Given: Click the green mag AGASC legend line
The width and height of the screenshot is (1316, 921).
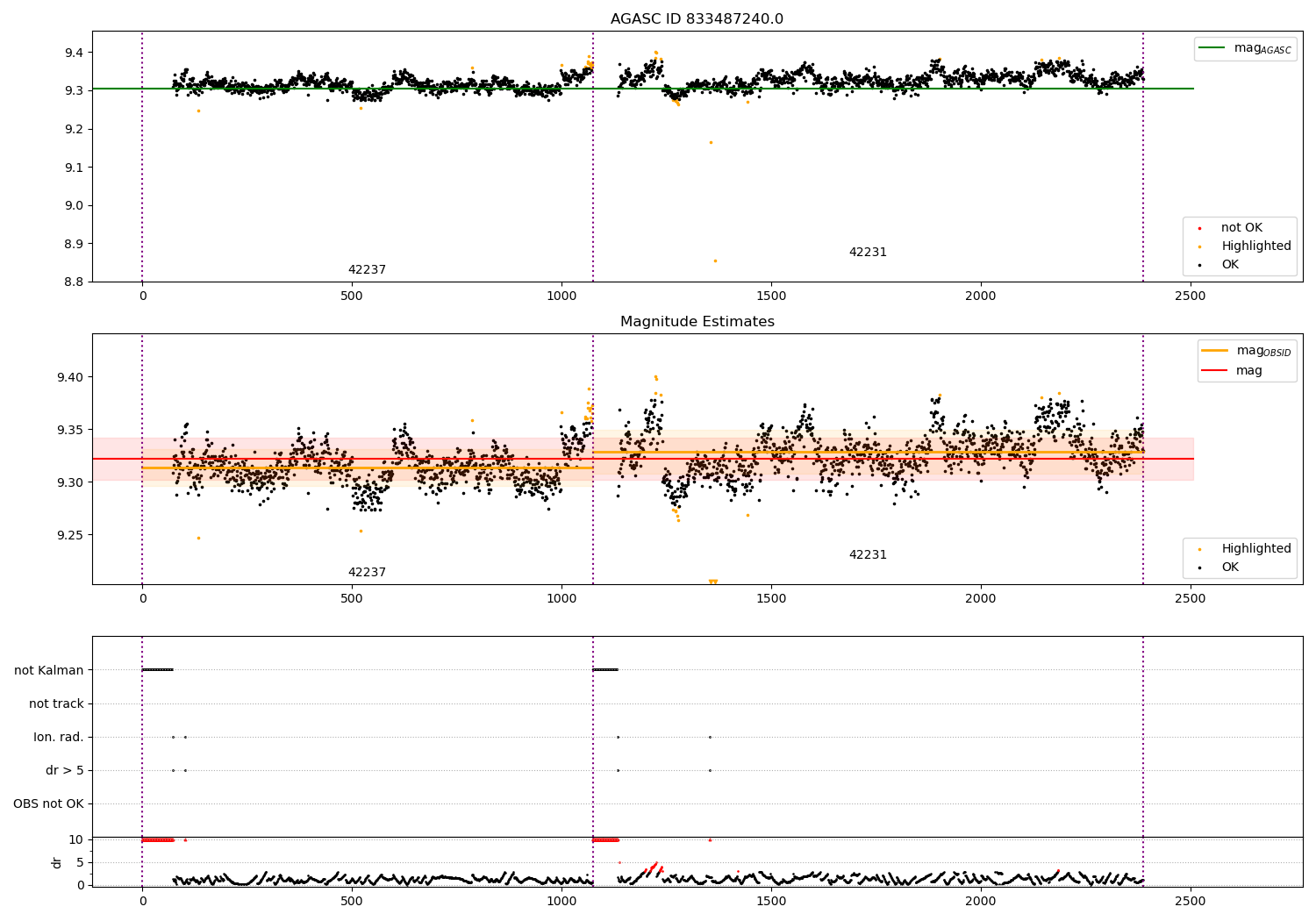Looking at the screenshot, I should pyautogui.click(x=1213, y=48).
